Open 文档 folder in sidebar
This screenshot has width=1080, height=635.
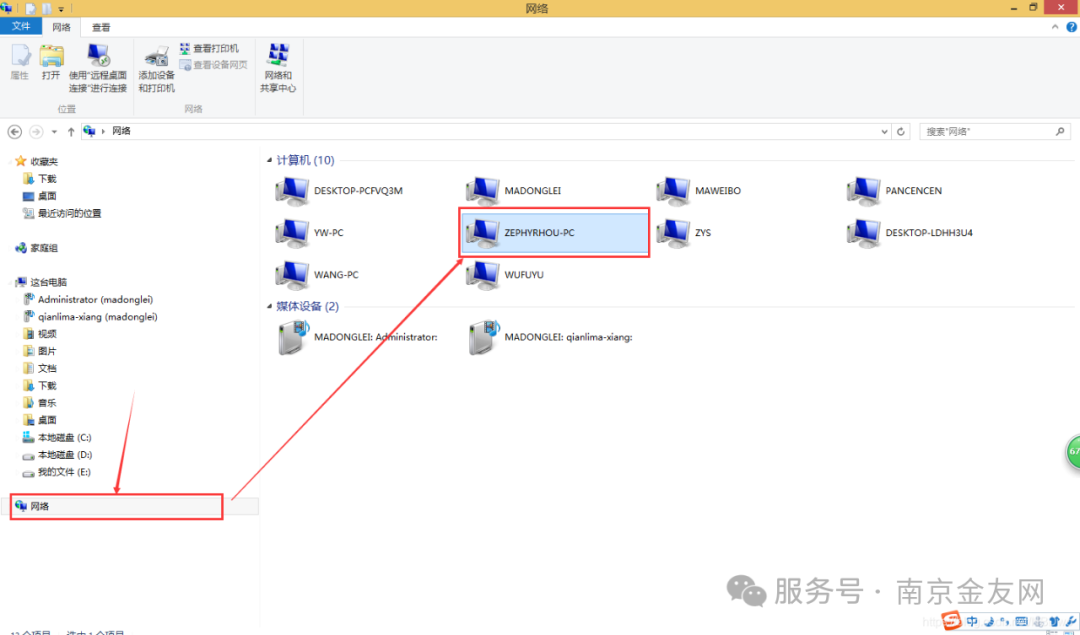40,368
